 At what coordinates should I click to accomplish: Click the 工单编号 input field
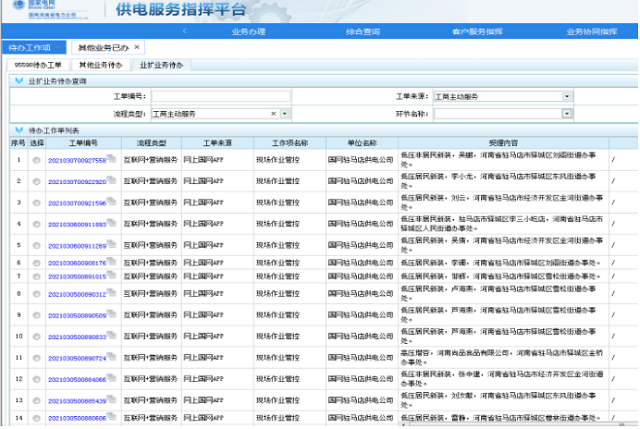tap(220, 96)
